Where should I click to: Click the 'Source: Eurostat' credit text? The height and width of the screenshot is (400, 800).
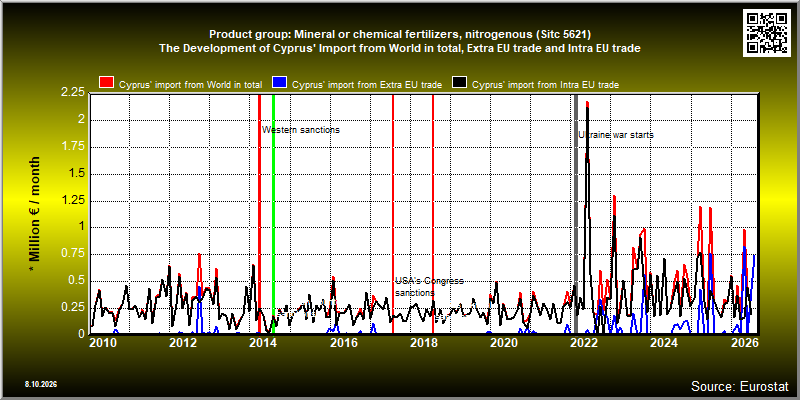(x=740, y=385)
